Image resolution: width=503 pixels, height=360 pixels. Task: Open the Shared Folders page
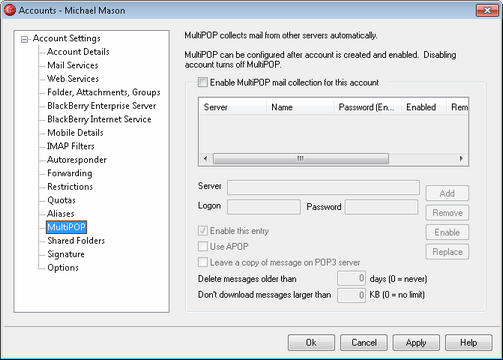76,240
